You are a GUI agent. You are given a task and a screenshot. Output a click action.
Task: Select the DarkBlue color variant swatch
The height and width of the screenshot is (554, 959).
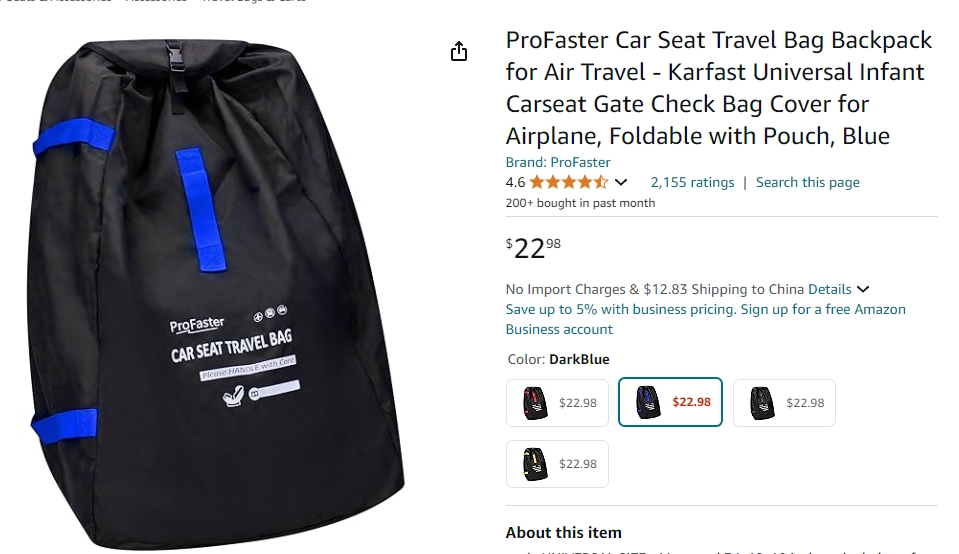click(x=670, y=402)
